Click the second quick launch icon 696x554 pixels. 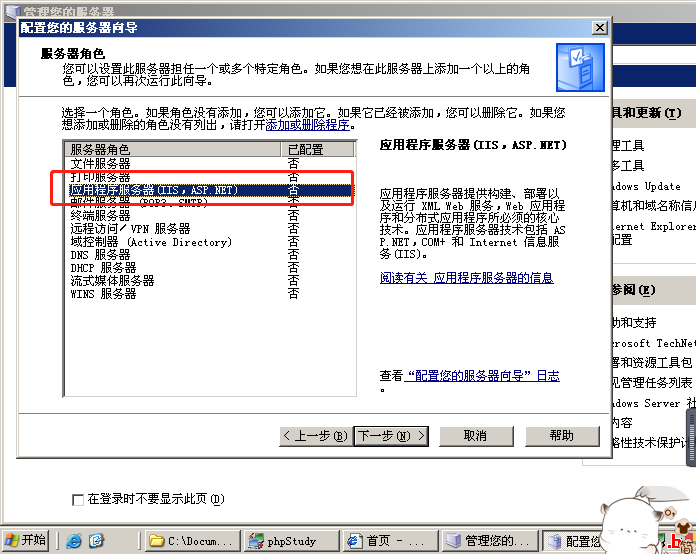[96, 541]
